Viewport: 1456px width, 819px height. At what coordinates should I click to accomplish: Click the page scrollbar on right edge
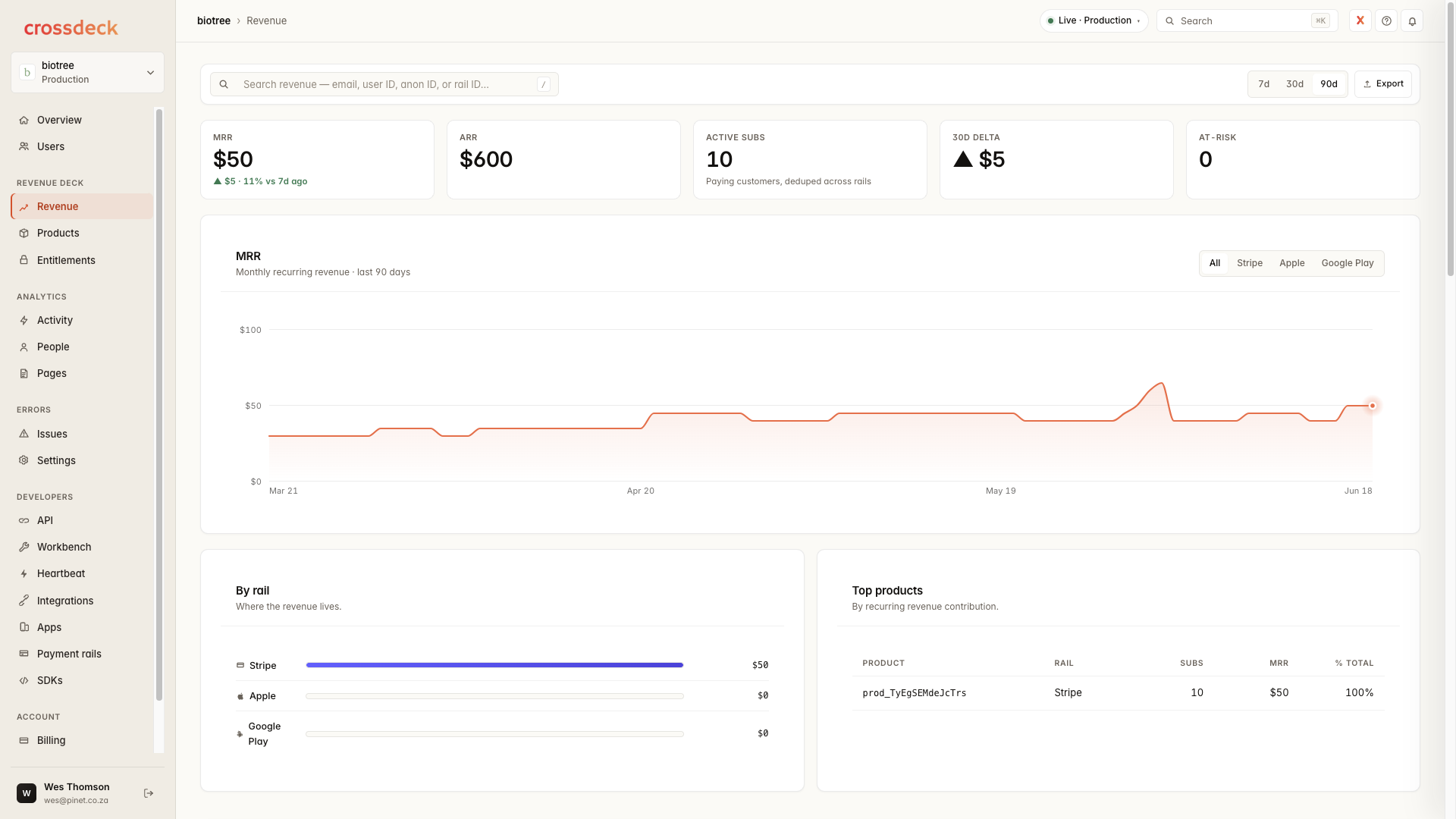(x=1450, y=140)
